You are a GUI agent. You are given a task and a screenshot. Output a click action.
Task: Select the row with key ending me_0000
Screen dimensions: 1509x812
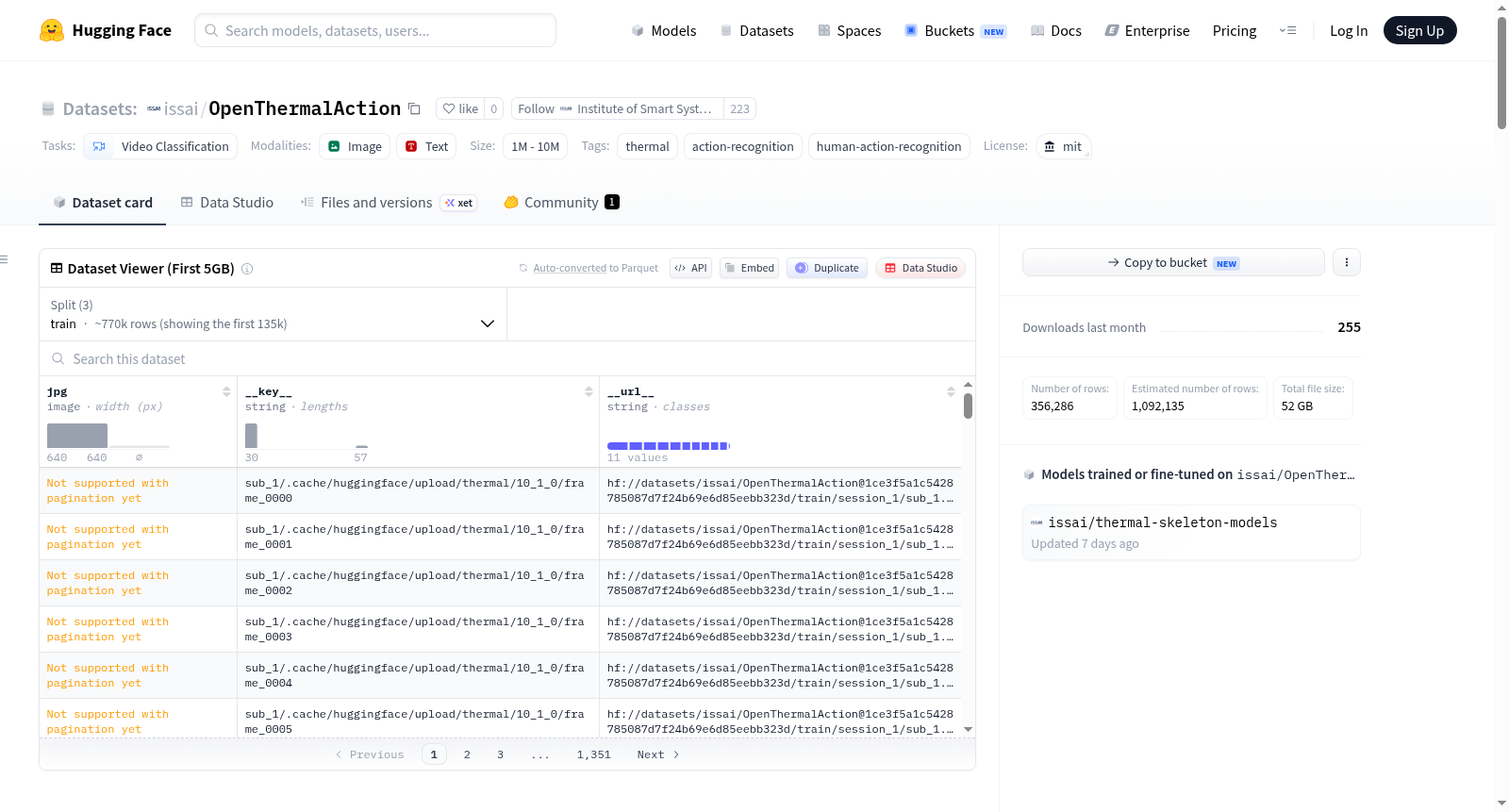click(x=500, y=490)
